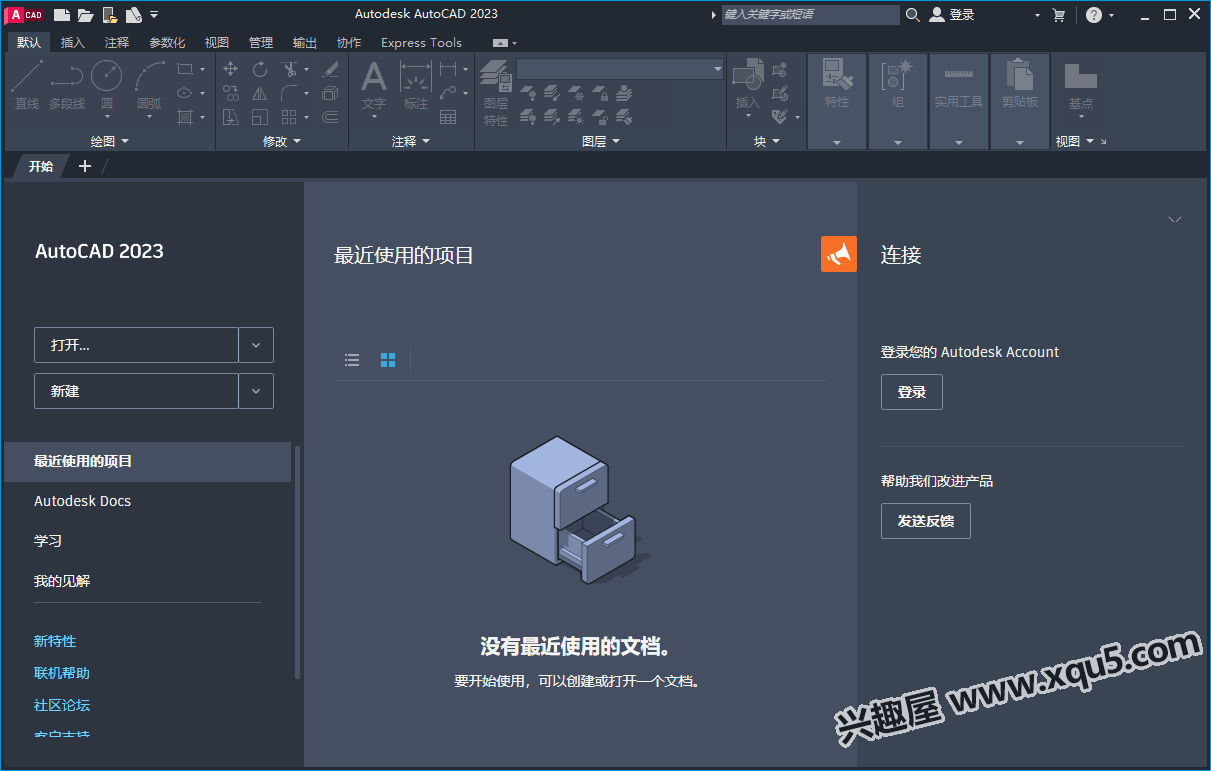Expand the 特性 panel
The image size is (1211, 771).
(x=837, y=143)
